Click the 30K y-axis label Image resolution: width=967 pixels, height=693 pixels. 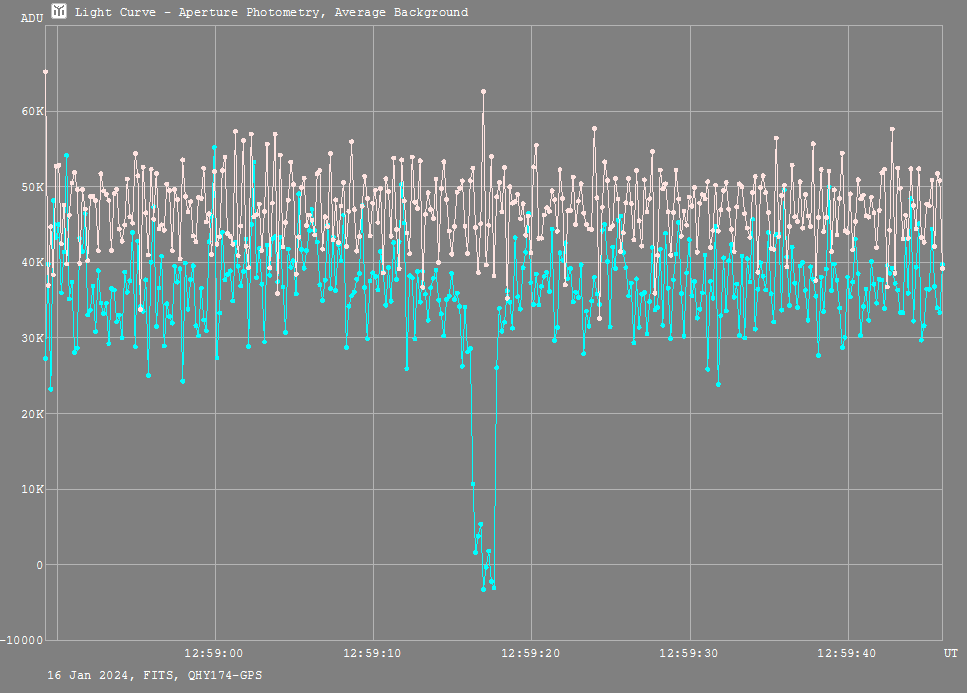(33, 338)
